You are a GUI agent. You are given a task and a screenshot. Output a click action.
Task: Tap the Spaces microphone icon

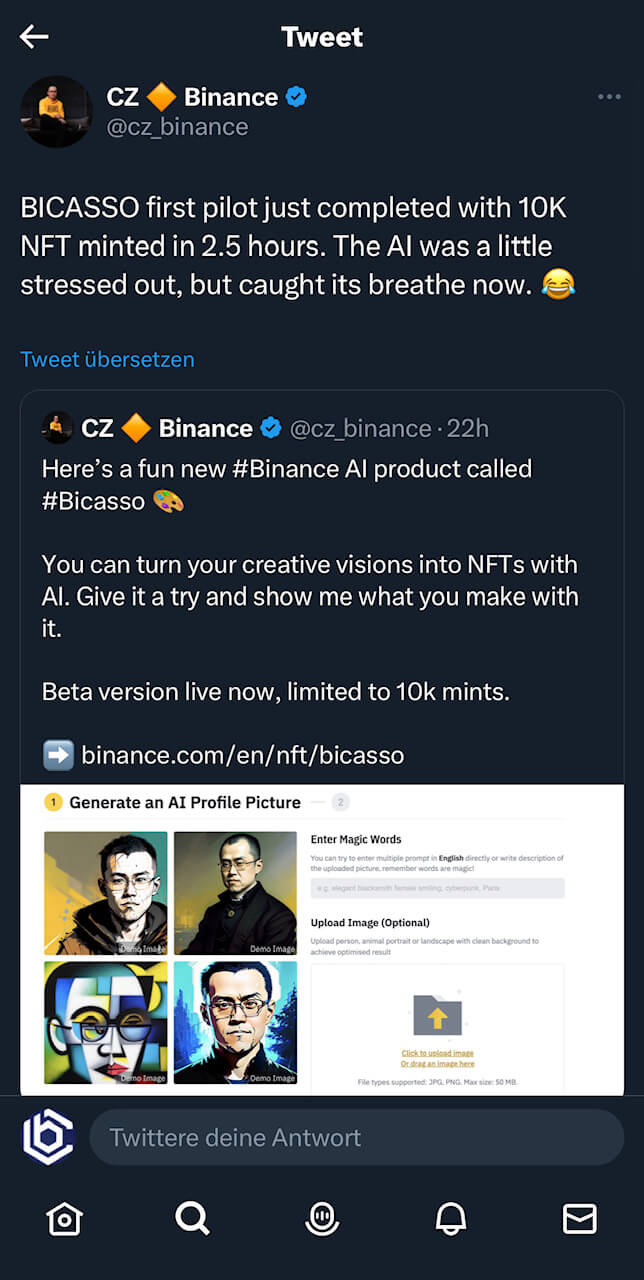point(322,1219)
